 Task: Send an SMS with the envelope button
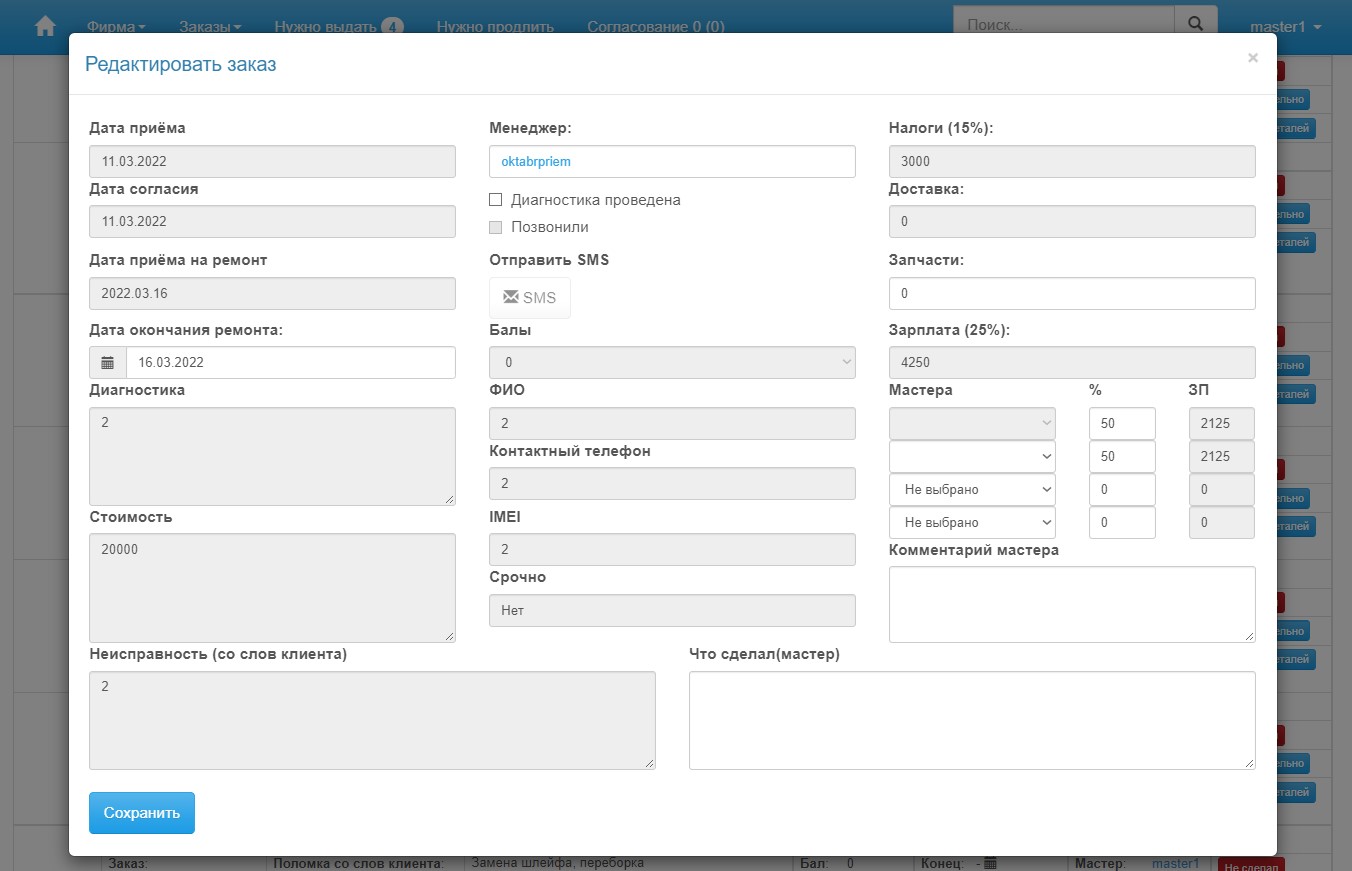[530, 298]
